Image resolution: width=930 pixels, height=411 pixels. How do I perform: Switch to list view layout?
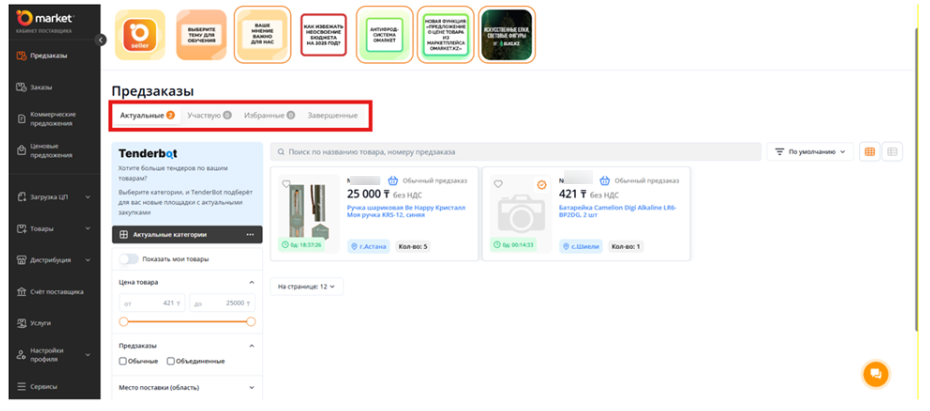pos(892,152)
